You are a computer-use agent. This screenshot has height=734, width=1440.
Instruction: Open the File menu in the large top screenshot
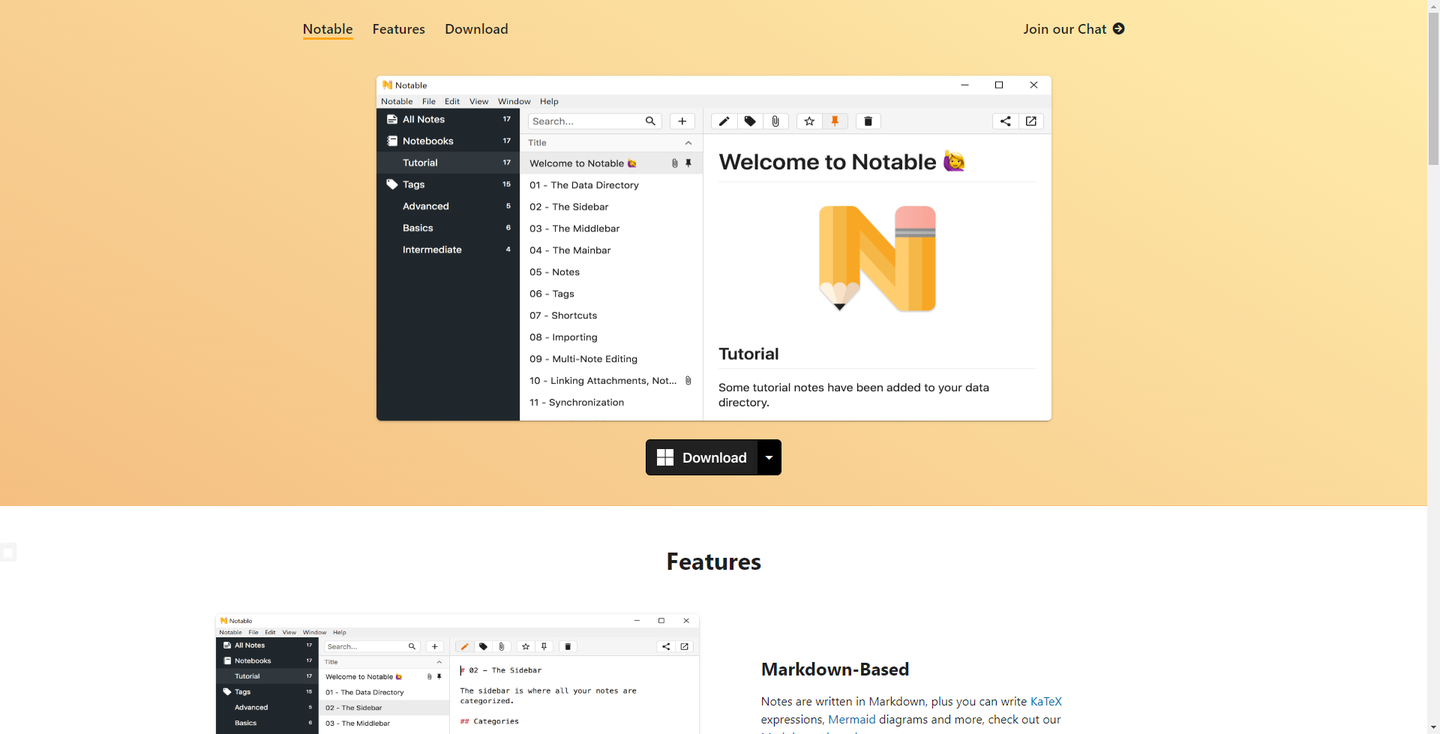[428, 101]
